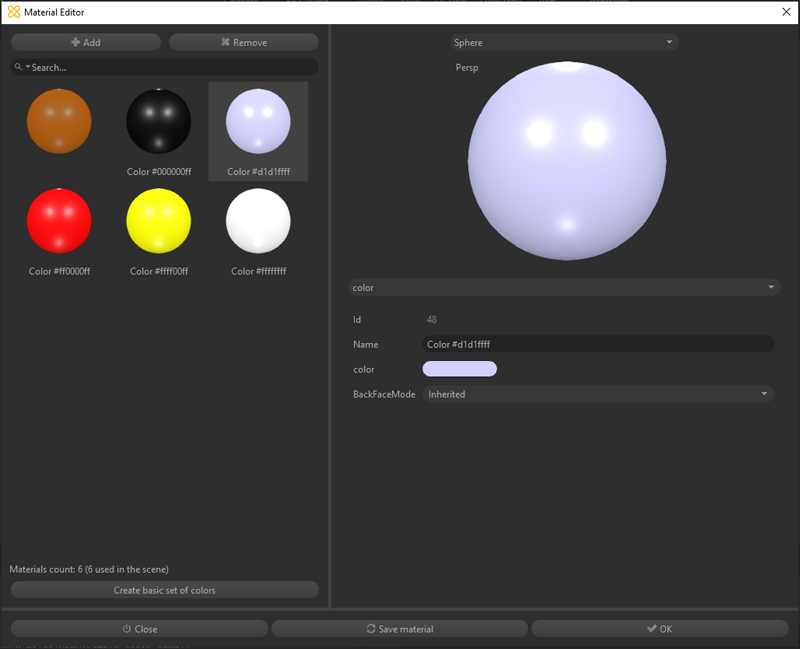Select the yellow Color #ffff00ff material
800x649 pixels.
(159, 231)
